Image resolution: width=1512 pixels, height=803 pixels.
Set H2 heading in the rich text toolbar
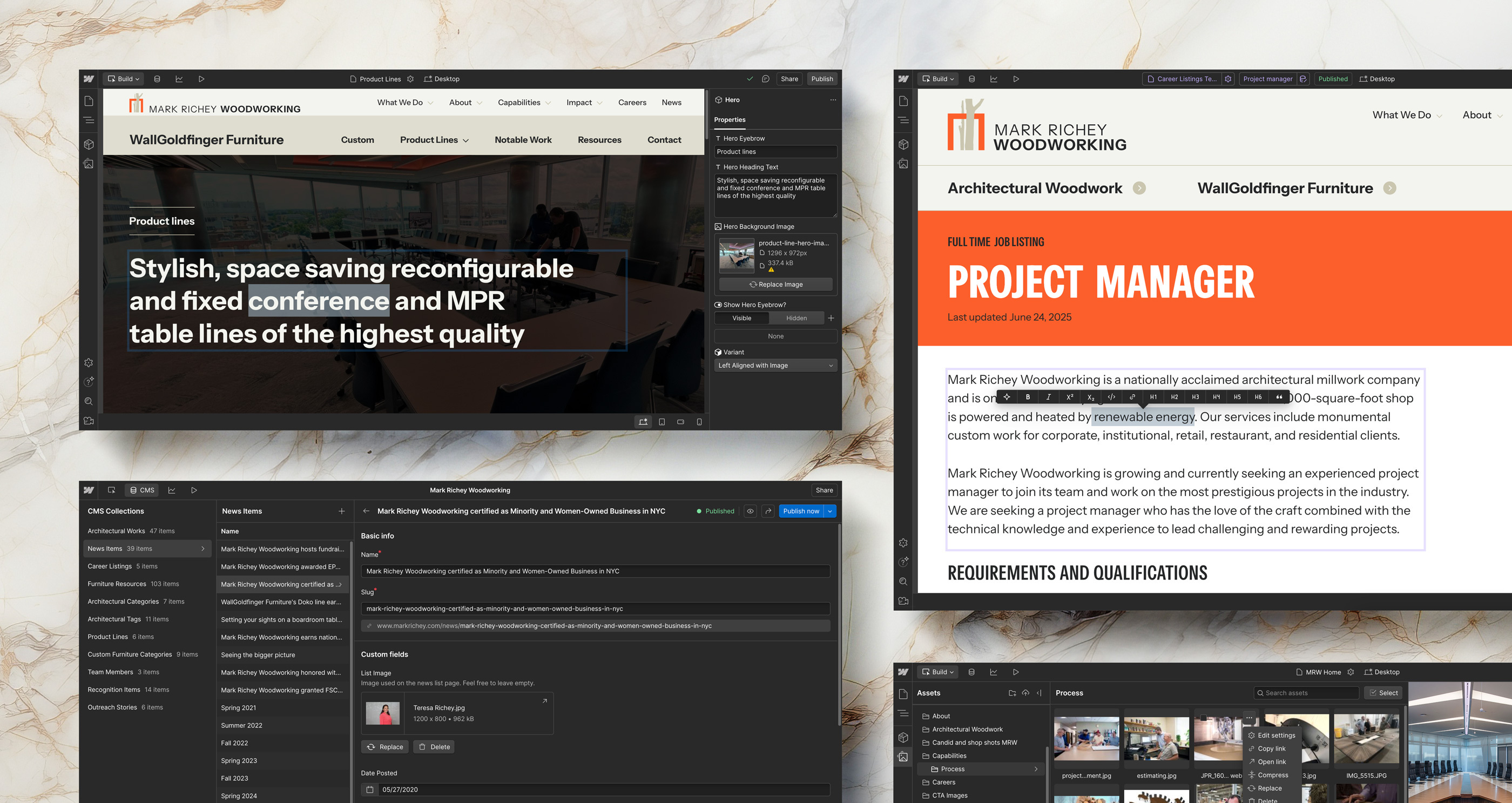pos(1174,397)
